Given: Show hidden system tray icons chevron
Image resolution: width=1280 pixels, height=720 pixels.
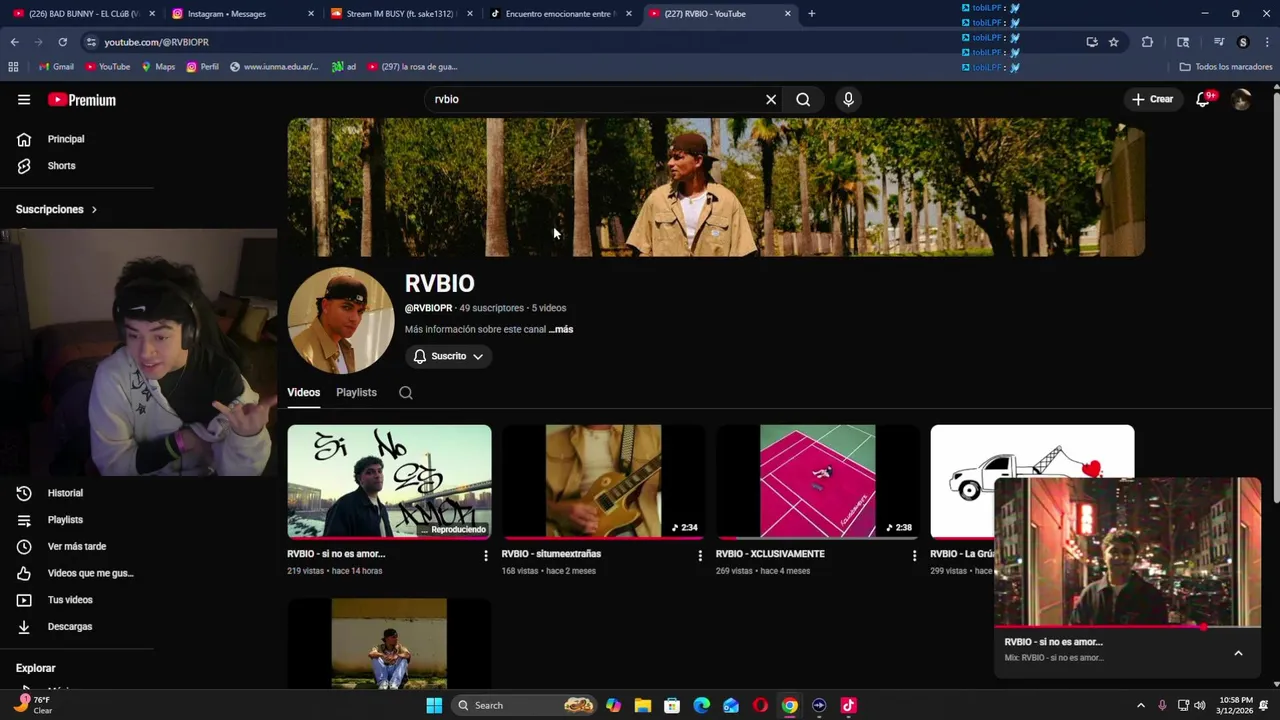Looking at the screenshot, I should click(1140, 705).
